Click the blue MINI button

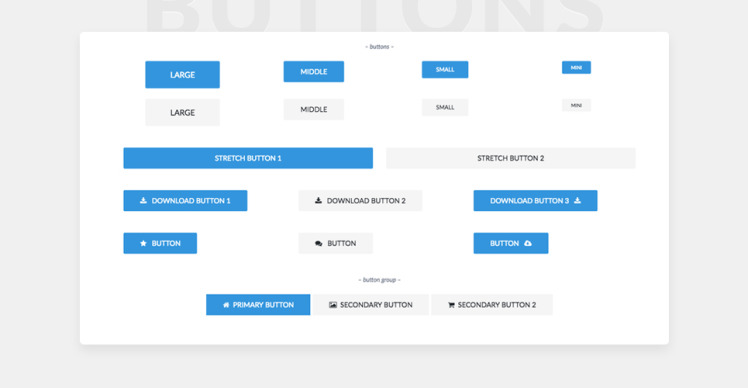pos(576,67)
